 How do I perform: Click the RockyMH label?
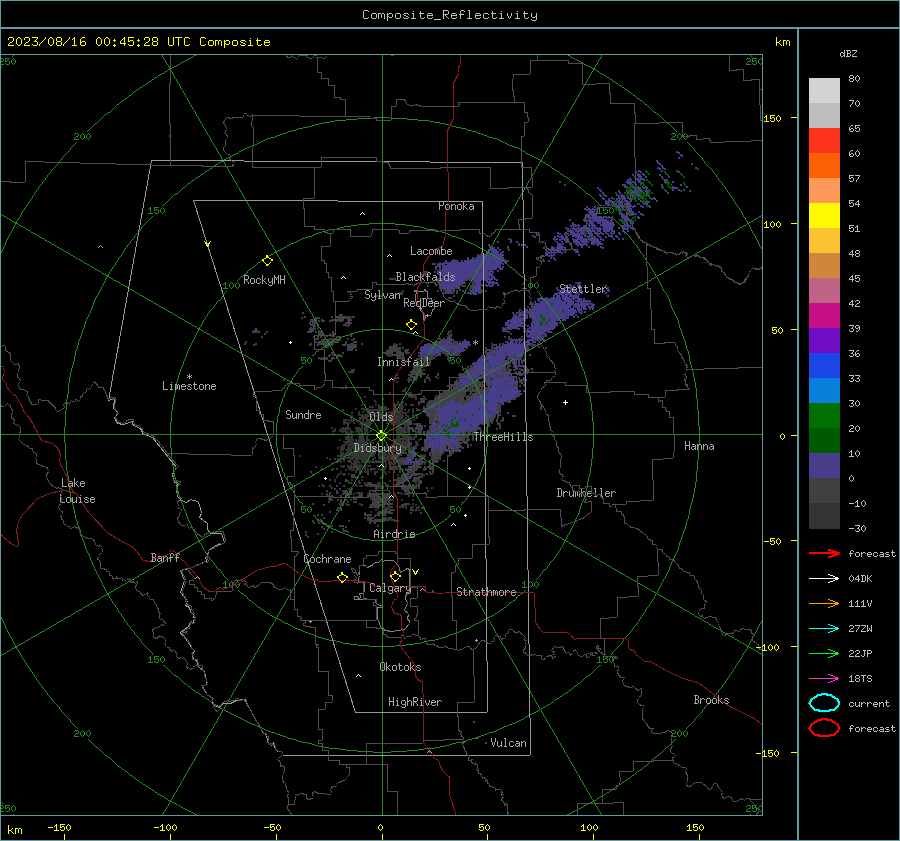(264, 280)
